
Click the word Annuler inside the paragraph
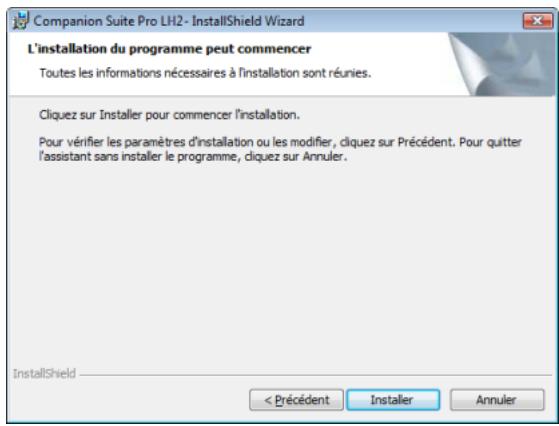click(x=324, y=156)
